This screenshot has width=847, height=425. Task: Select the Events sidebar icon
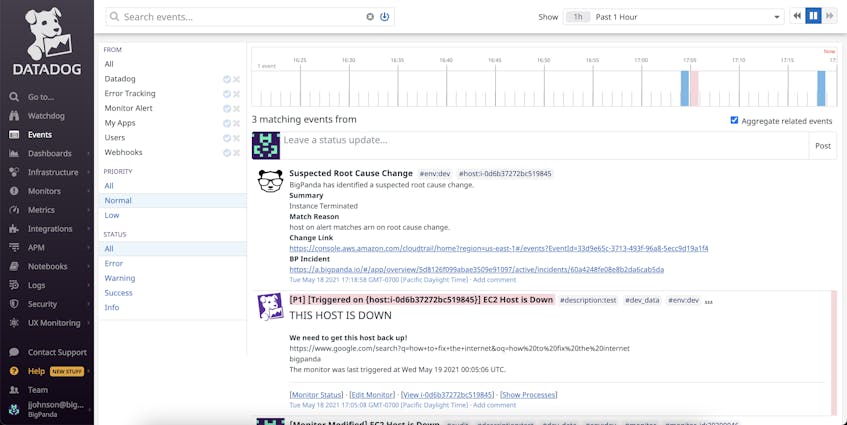[x=14, y=135]
